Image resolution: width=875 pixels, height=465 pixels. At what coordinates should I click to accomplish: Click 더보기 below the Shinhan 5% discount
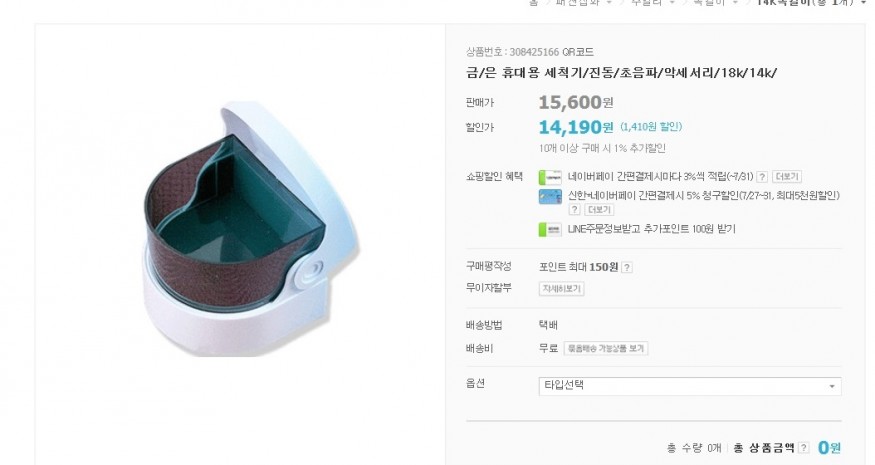[599, 210]
